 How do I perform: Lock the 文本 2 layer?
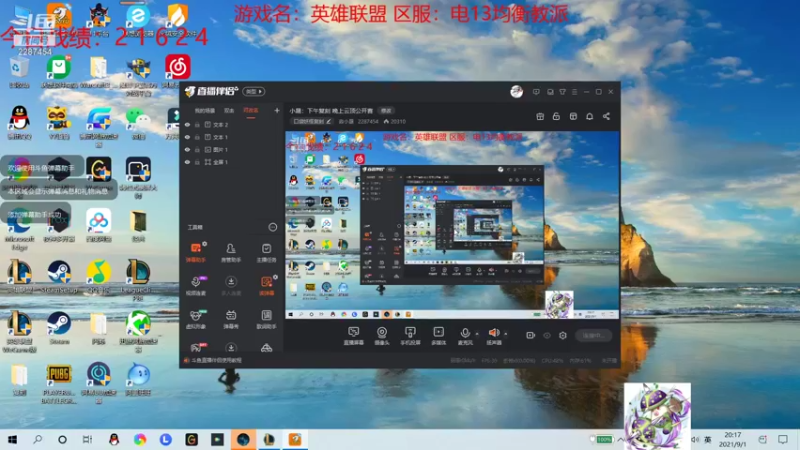point(197,124)
